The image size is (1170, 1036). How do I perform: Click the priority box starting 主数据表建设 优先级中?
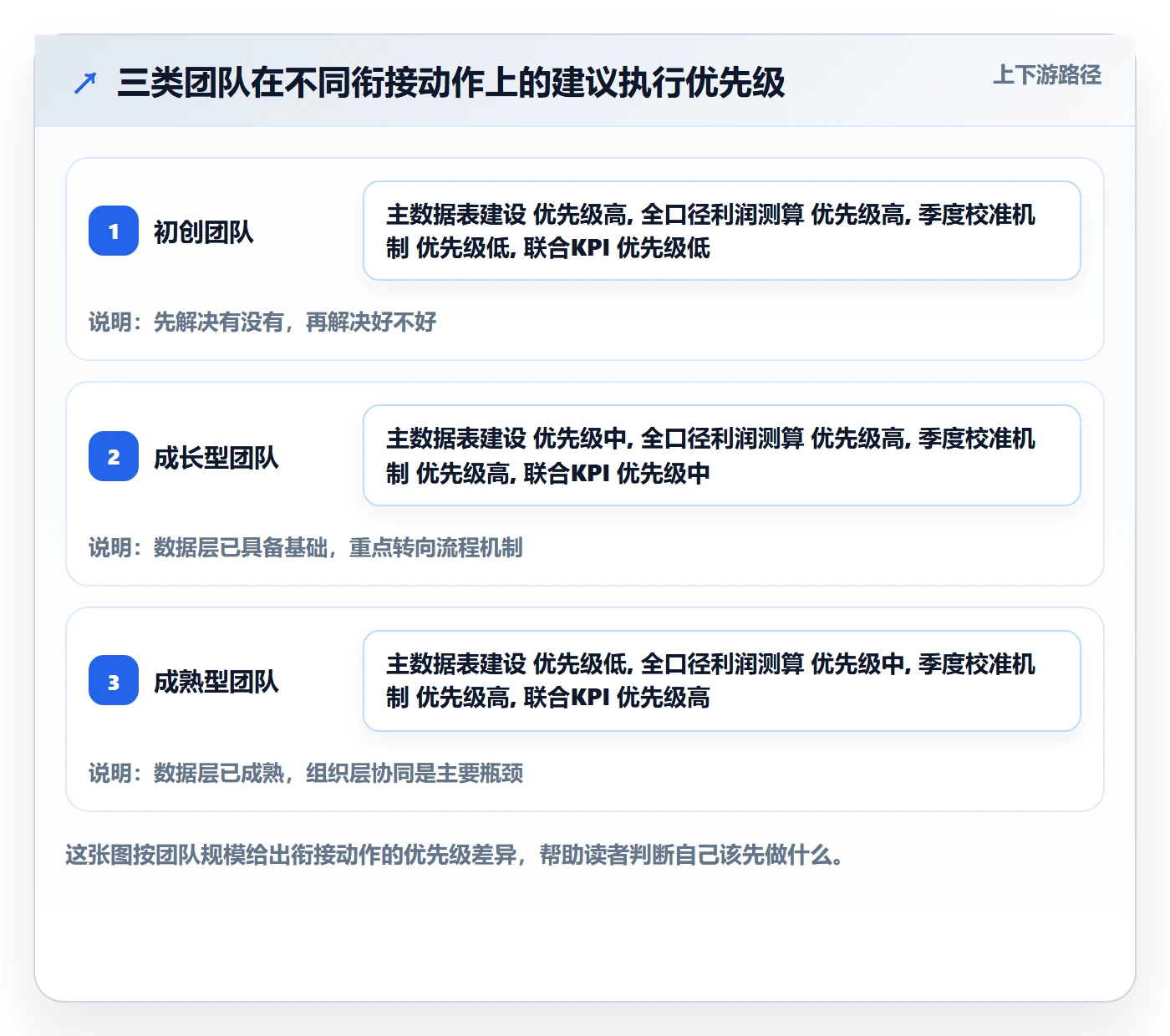722,455
